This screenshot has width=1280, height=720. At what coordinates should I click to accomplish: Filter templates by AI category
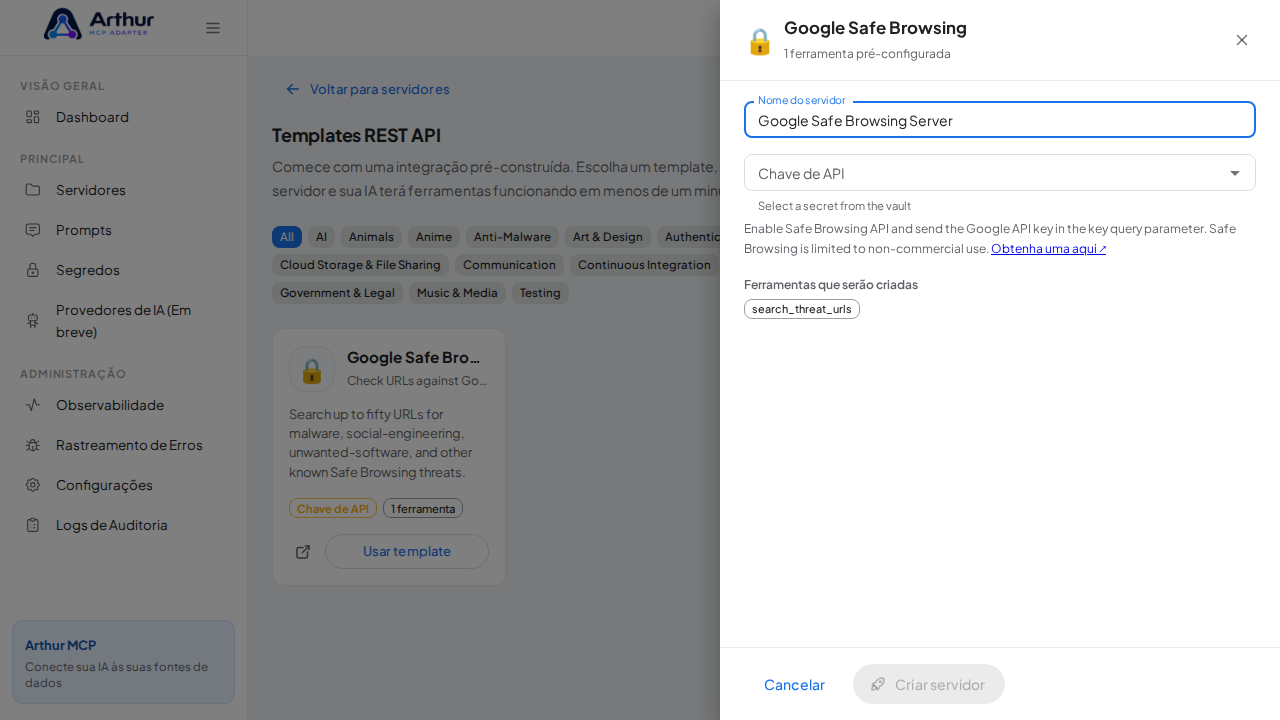pos(321,237)
